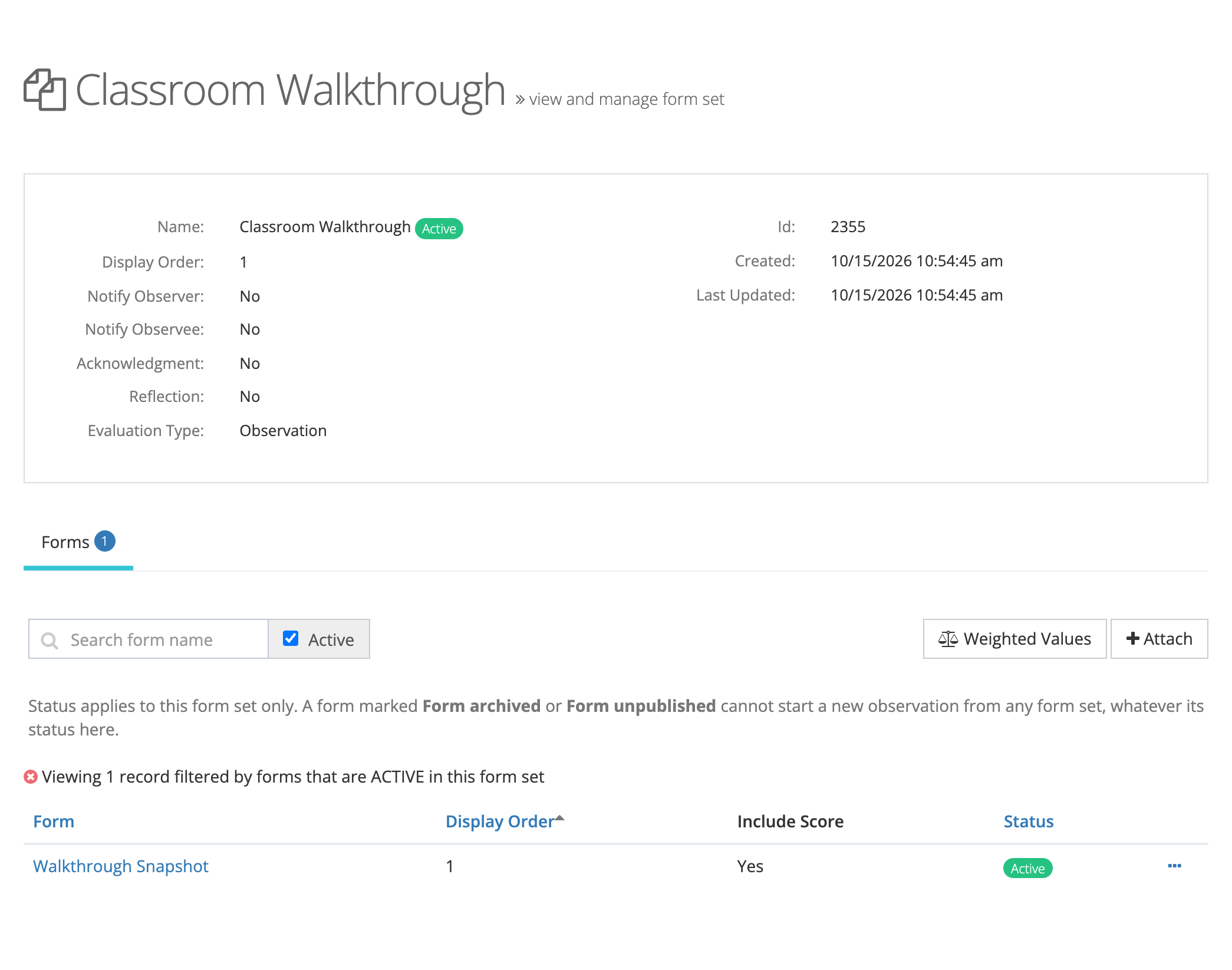Click the form set pages icon beside title
The width and height of the screenshot is (1232, 970).
click(x=45, y=90)
